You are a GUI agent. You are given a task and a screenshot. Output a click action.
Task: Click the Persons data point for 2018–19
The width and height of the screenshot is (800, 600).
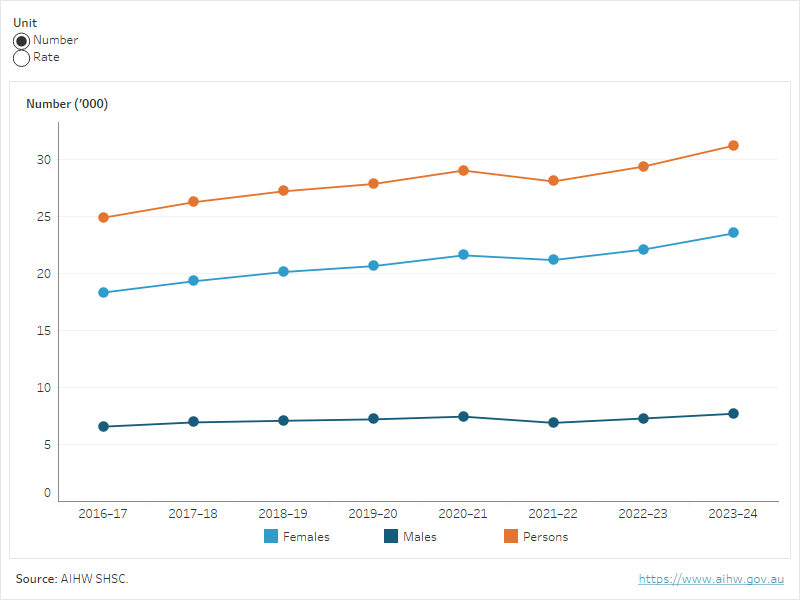(x=283, y=191)
